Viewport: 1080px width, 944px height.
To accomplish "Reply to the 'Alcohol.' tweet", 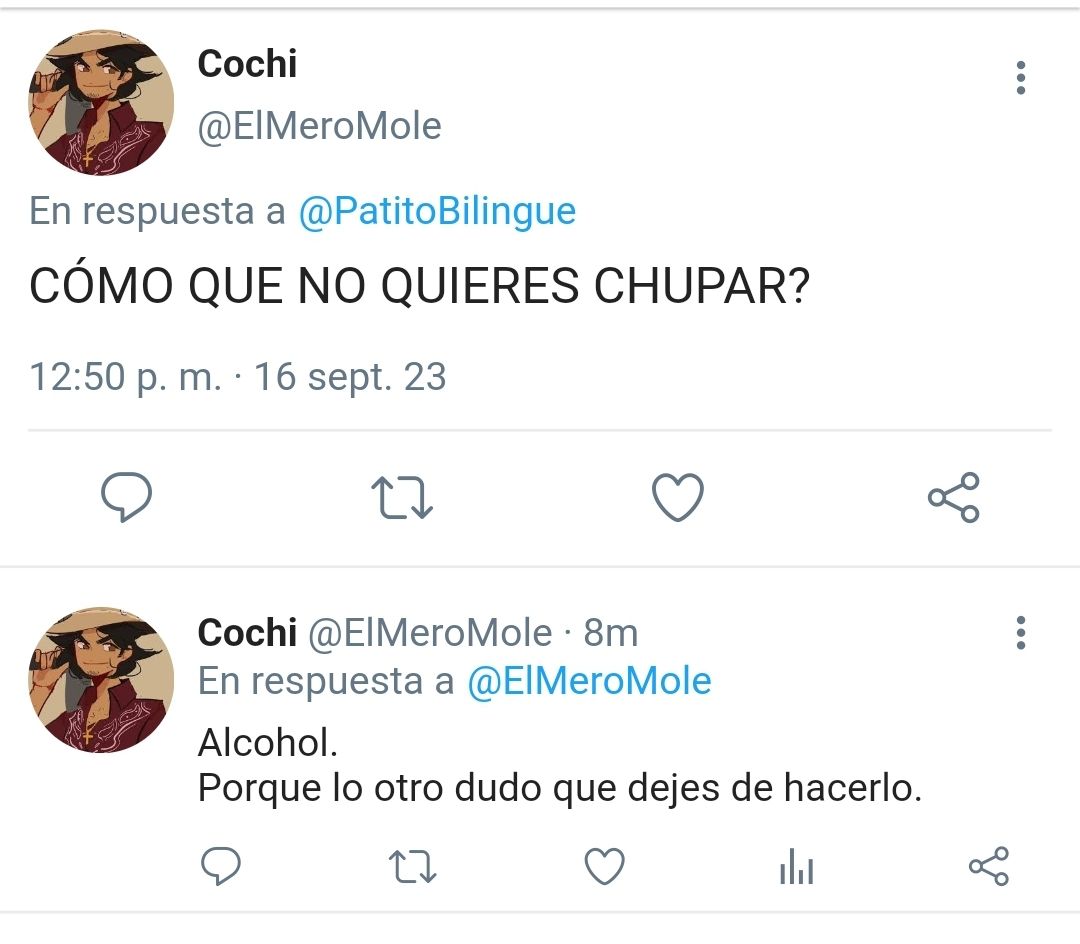I will 220,866.
